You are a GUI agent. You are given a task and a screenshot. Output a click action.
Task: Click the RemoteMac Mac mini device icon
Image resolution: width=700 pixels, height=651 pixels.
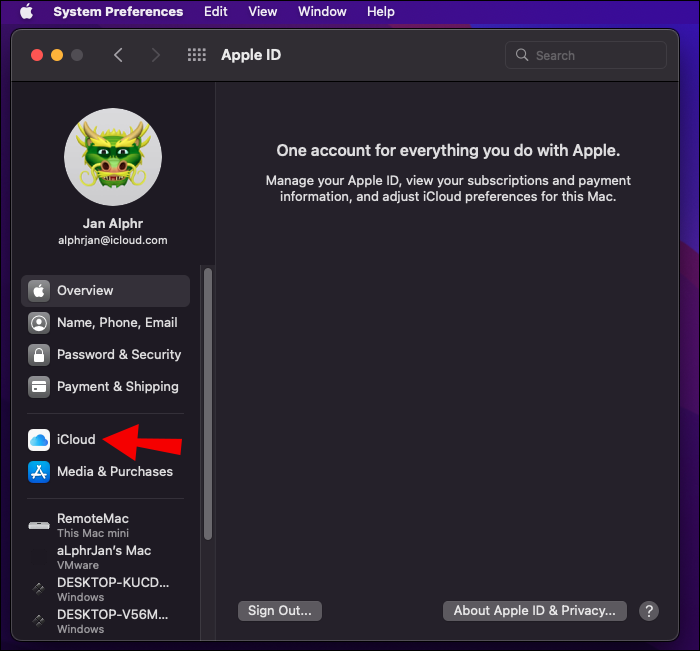click(39, 525)
